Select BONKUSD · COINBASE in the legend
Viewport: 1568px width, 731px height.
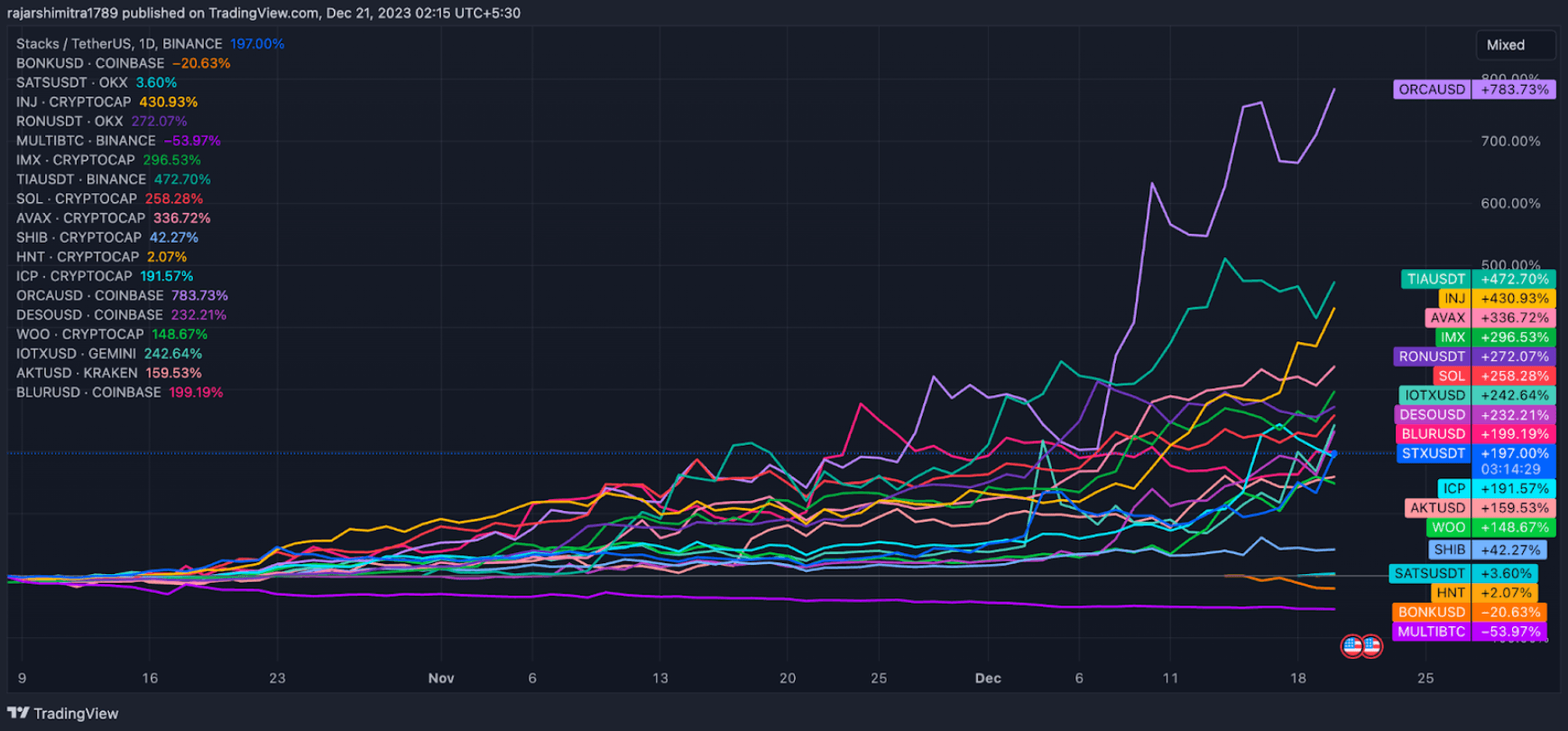point(90,63)
